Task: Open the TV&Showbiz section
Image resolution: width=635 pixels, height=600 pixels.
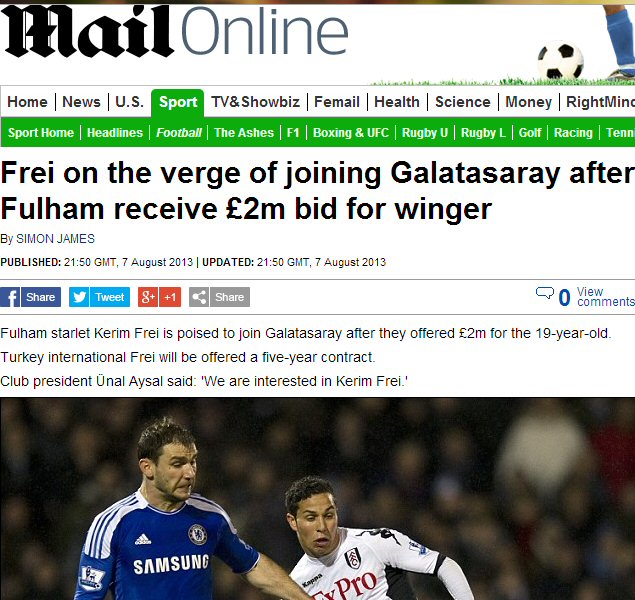Action: pos(256,102)
